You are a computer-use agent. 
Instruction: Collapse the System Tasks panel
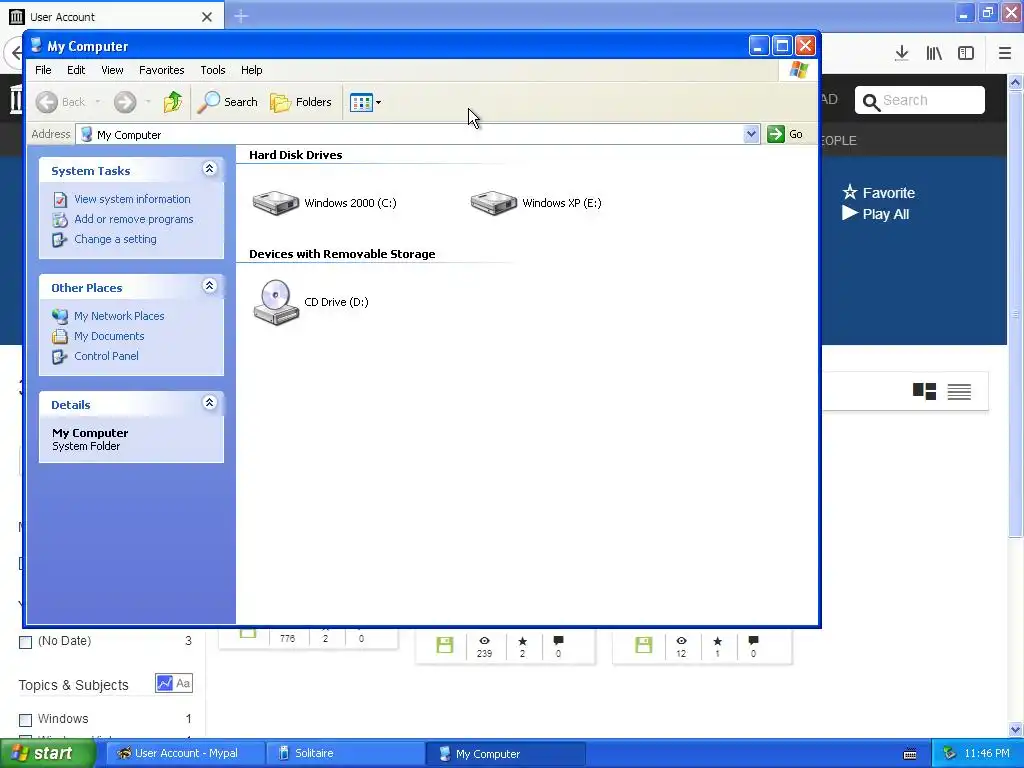tap(210, 169)
